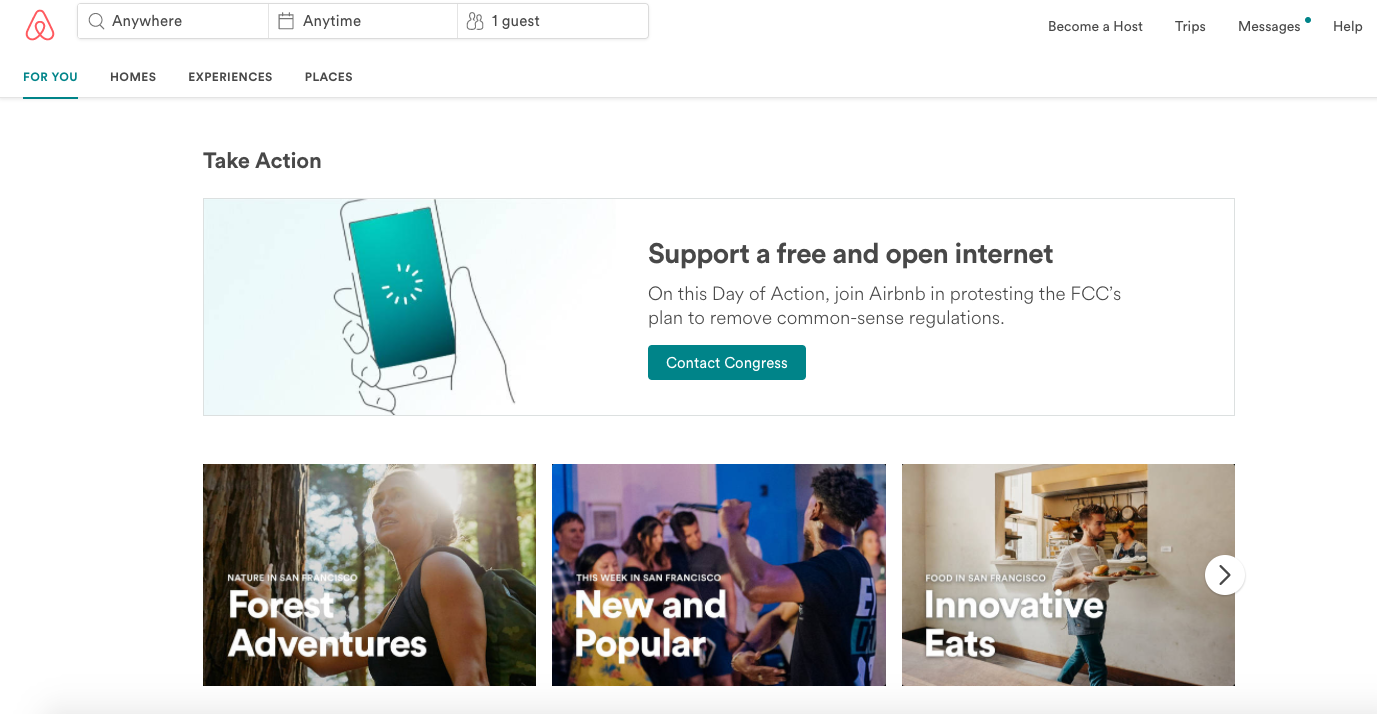Image resolution: width=1377 pixels, height=714 pixels.
Task: Open the Anywhere location search field
Action: pyautogui.click(x=173, y=21)
